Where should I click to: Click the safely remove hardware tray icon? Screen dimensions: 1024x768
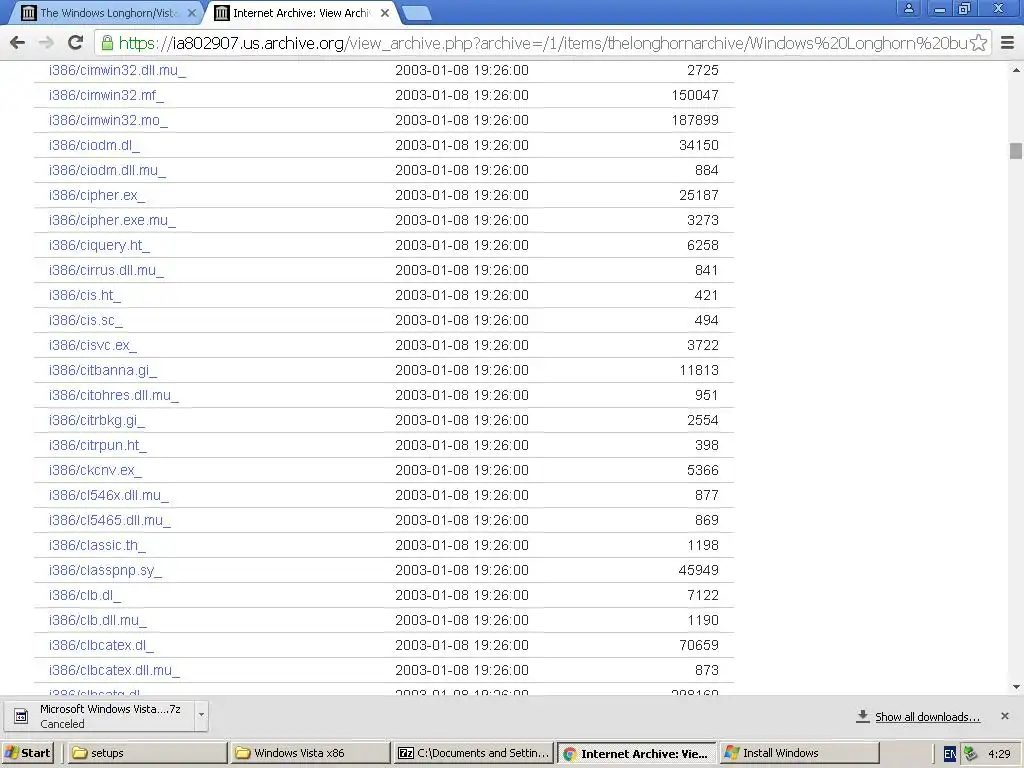[970, 753]
